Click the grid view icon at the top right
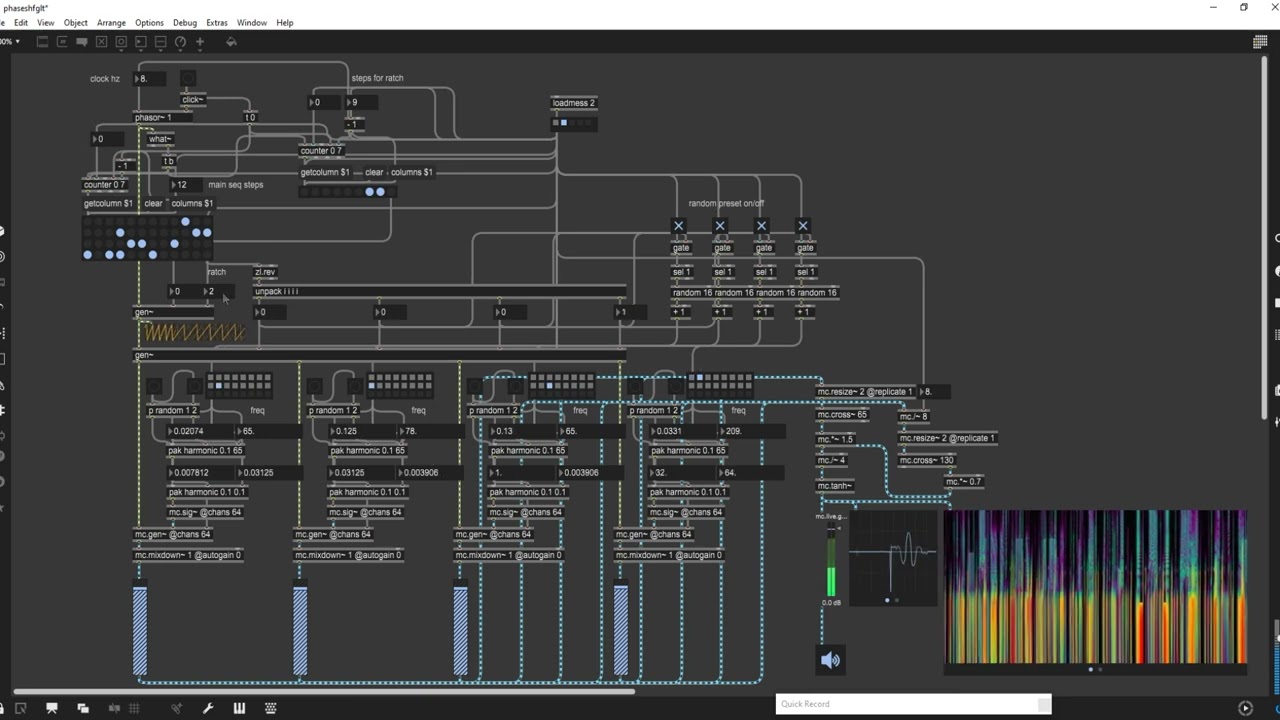Screen dimensions: 1280x720 [1260, 42]
